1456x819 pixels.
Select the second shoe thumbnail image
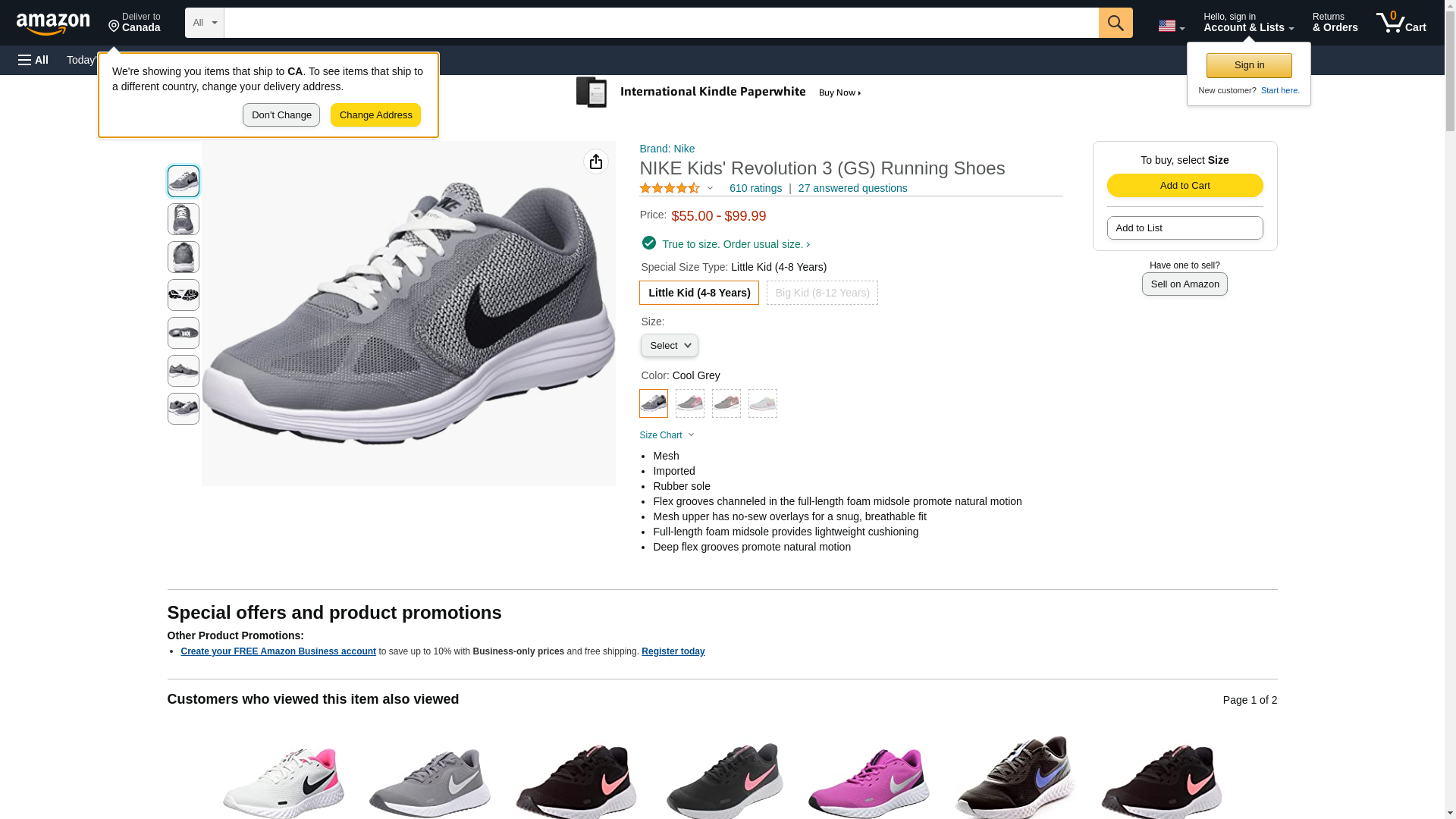pos(183,219)
